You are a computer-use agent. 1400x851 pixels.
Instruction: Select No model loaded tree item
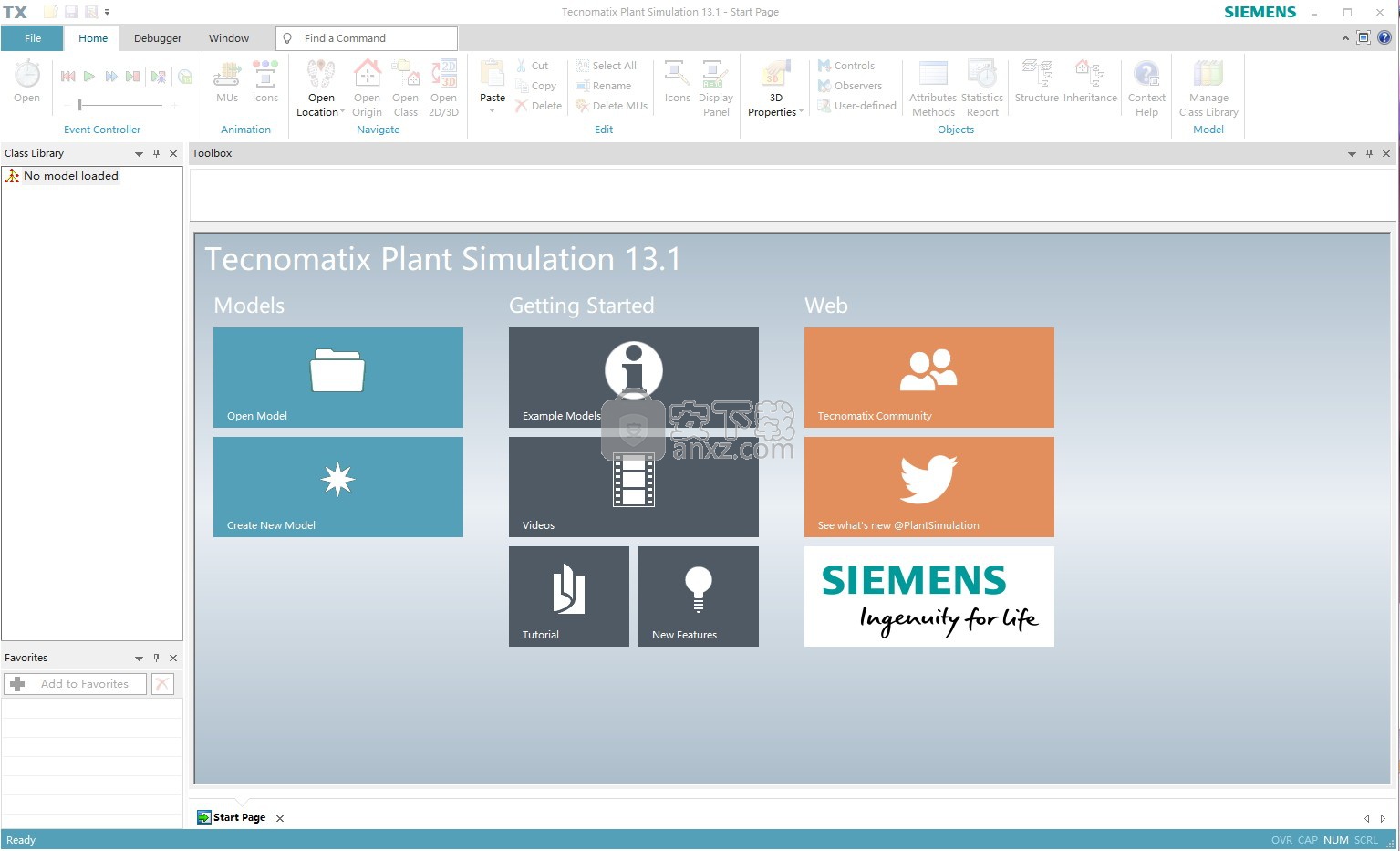[62, 176]
